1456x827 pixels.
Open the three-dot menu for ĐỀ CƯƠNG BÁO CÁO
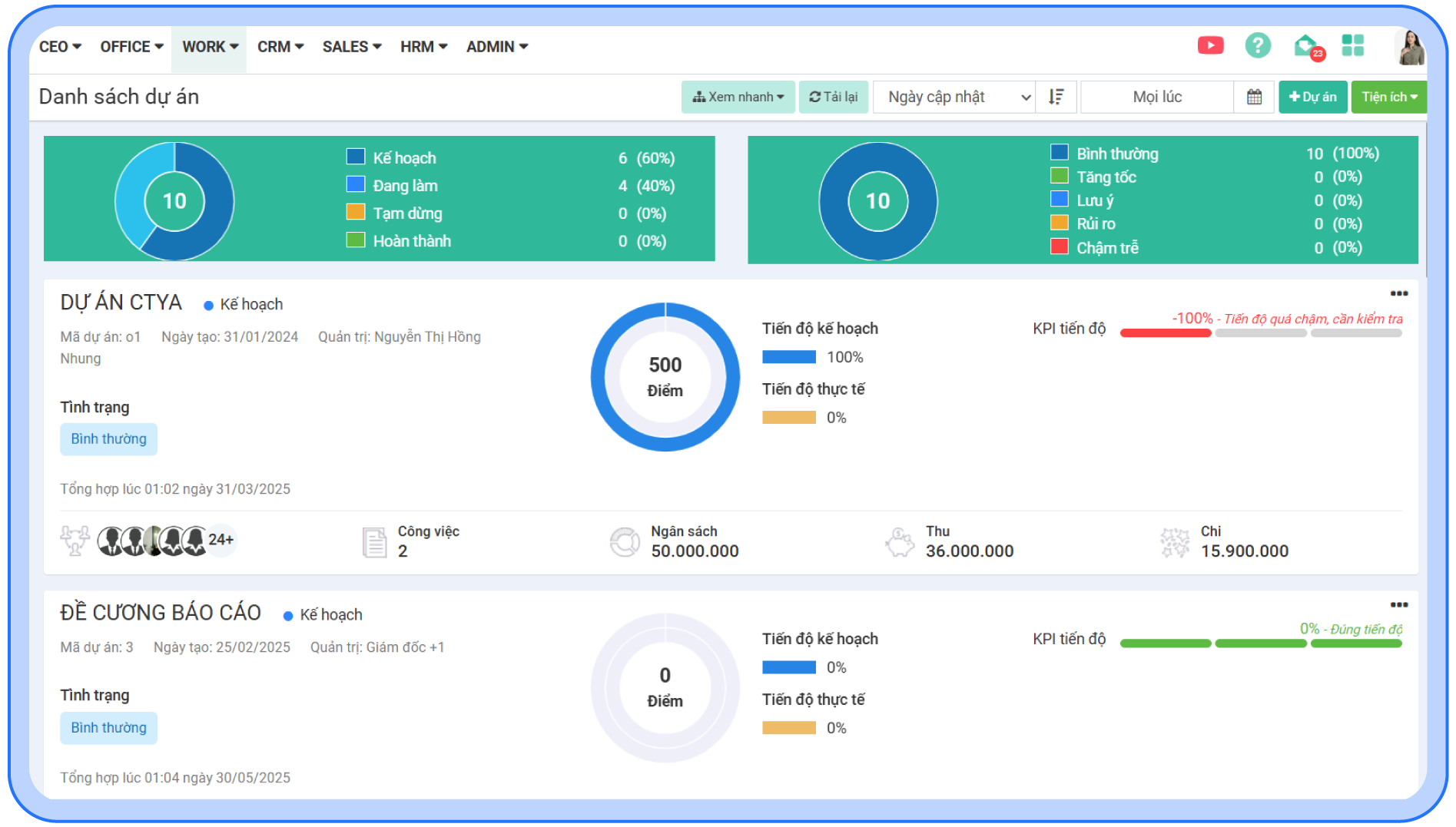[x=1398, y=604]
